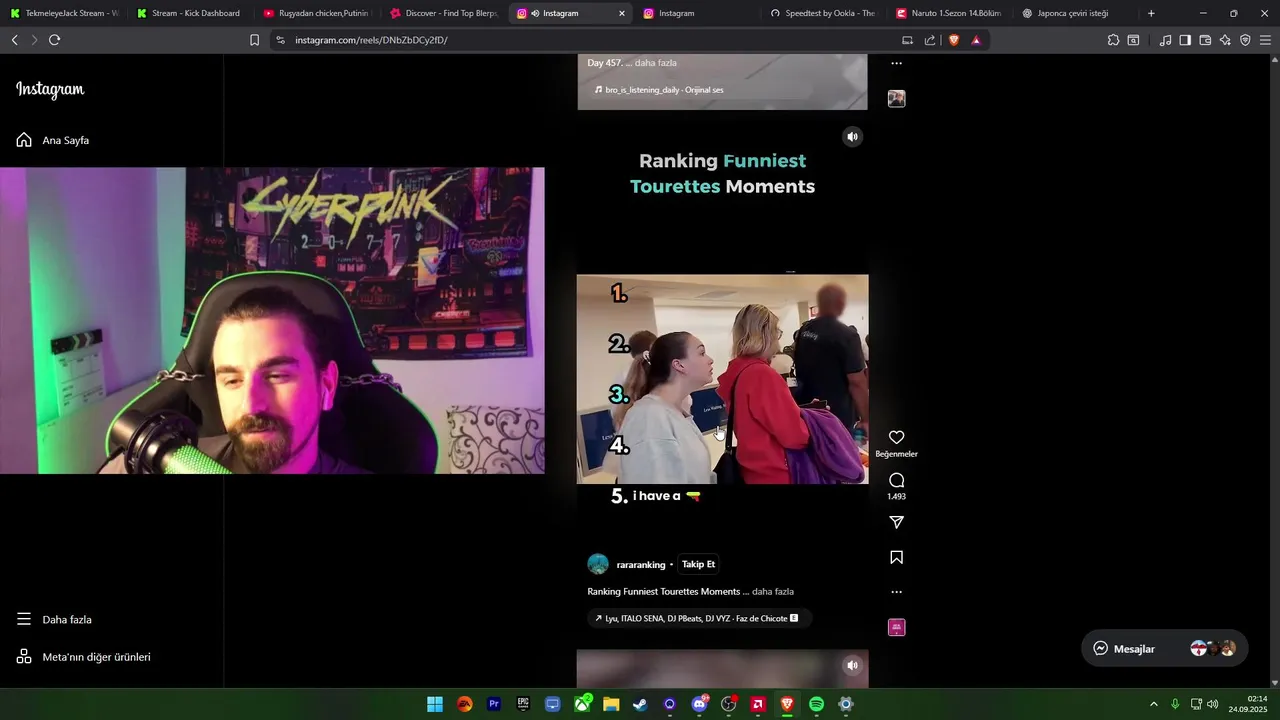
Task: Bookmark this page in the address bar
Action: [x=254, y=40]
